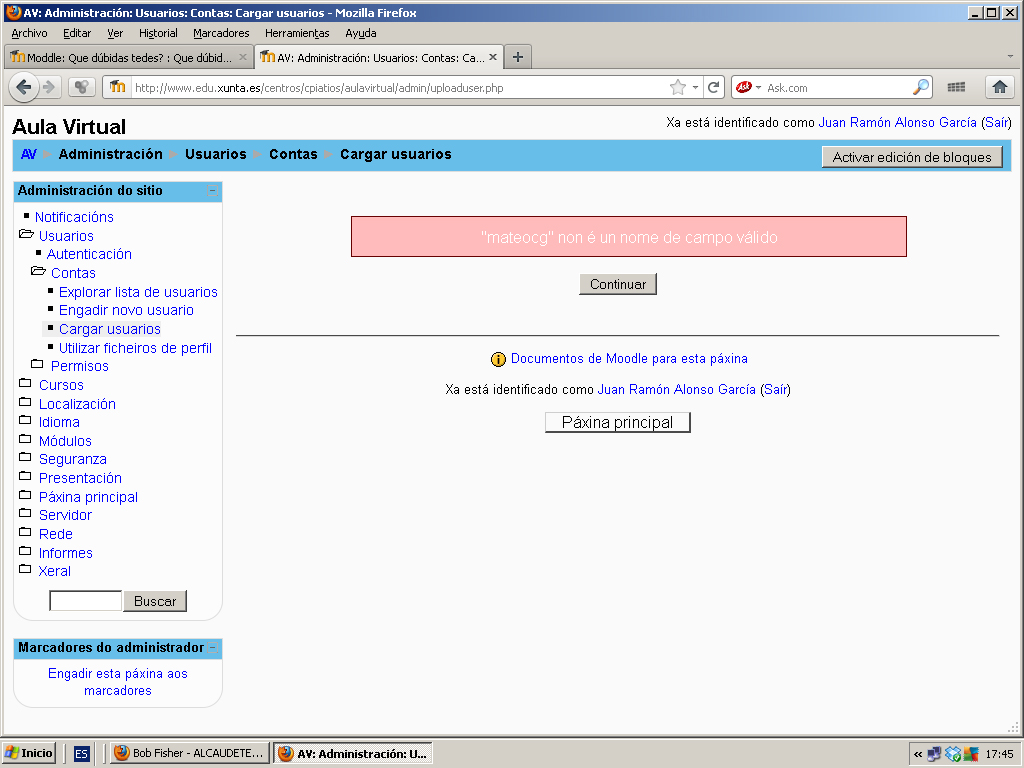
Task: Open the Herramientas menu
Action: (297, 33)
